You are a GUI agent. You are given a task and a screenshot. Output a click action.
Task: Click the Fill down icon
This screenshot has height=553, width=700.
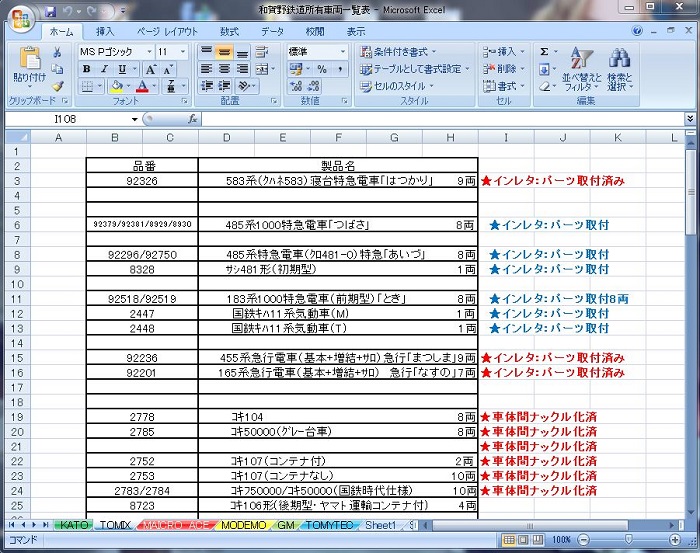pos(544,69)
